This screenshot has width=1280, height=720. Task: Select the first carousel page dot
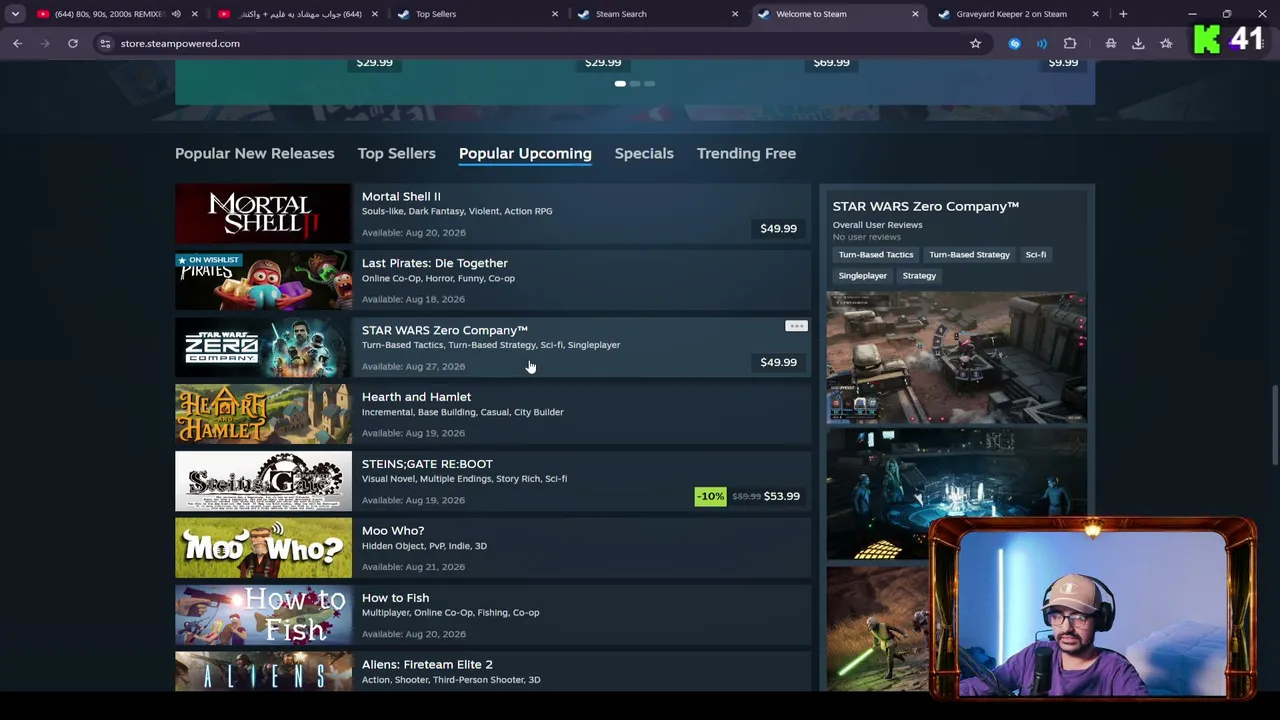click(x=620, y=84)
